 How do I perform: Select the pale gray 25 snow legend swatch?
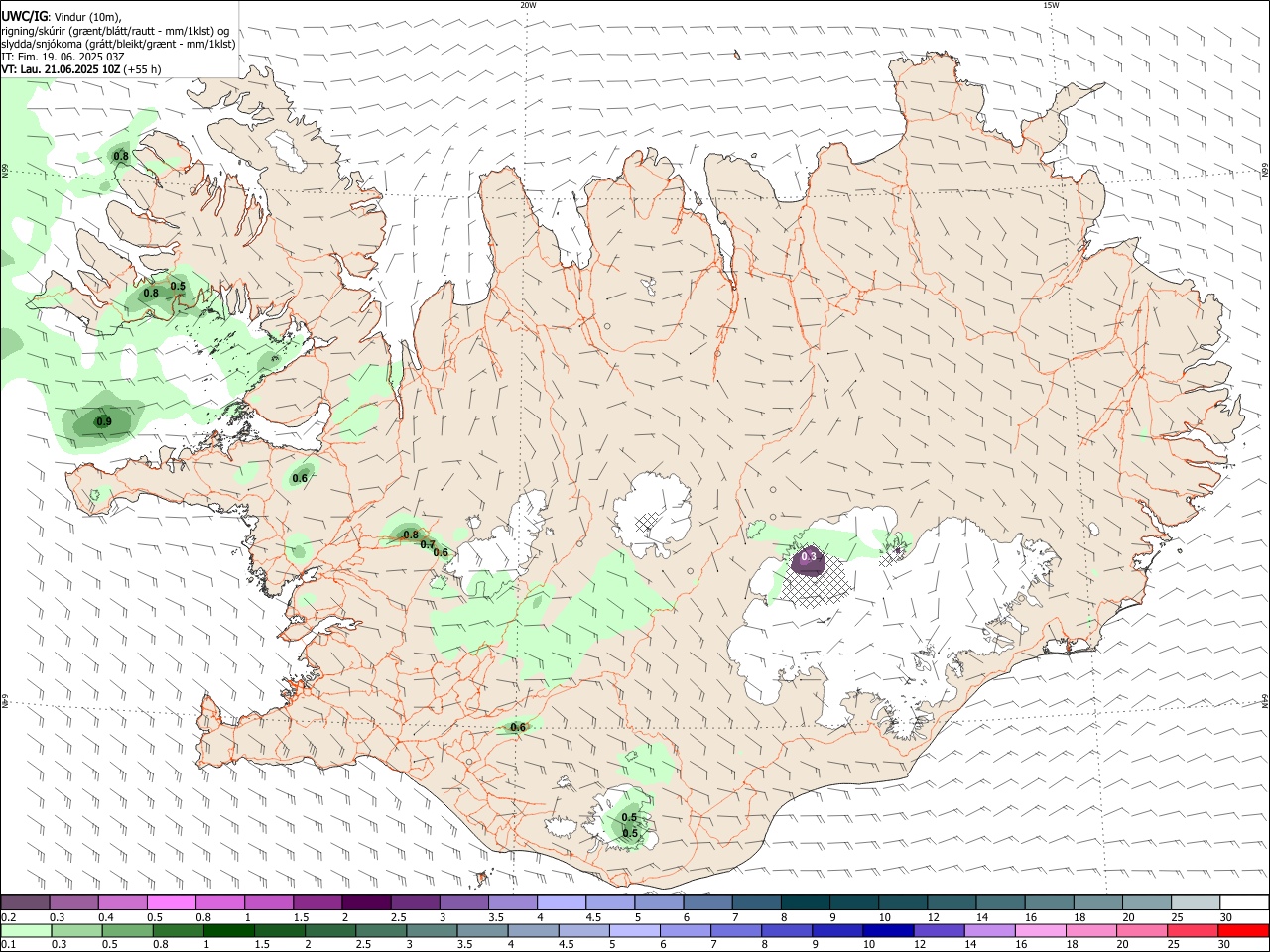tap(1195, 903)
